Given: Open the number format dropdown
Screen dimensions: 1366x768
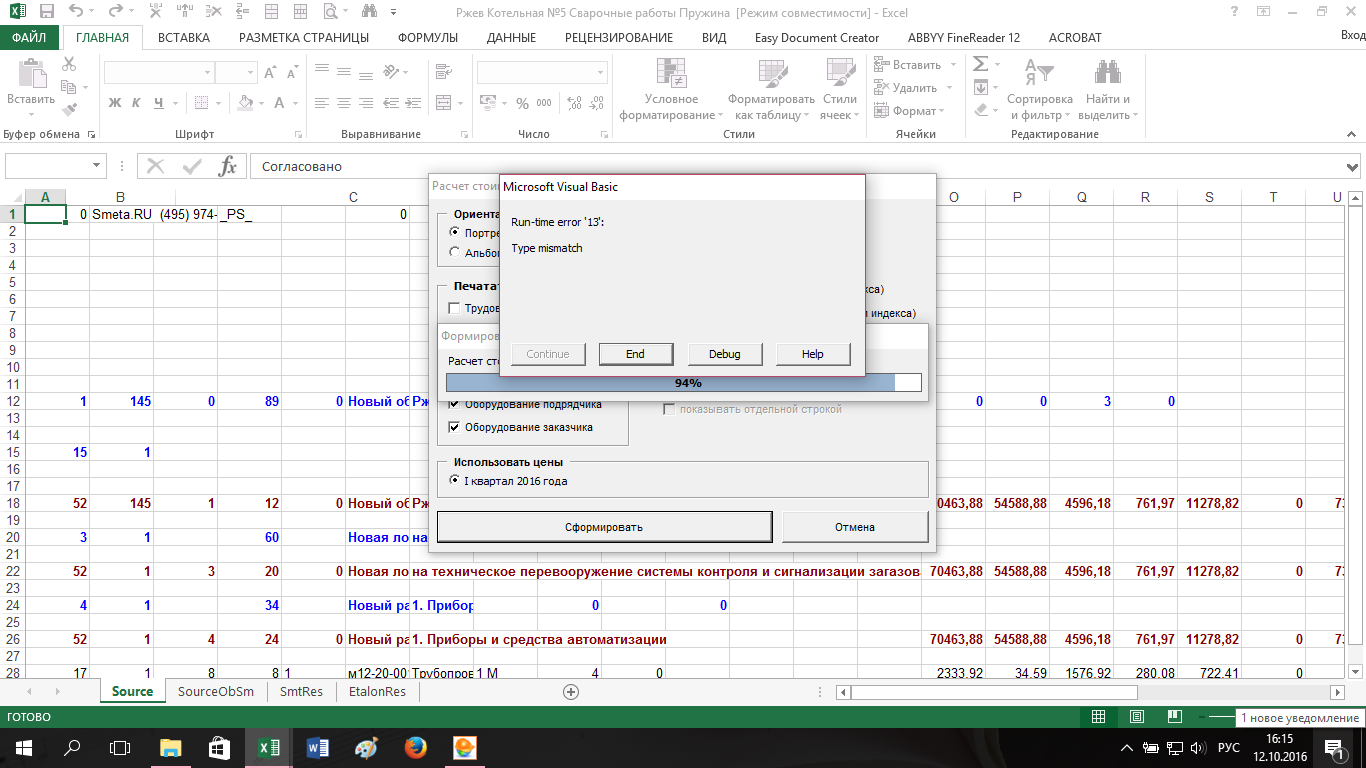Looking at the screenshot, I should click(x=599, y=72).
